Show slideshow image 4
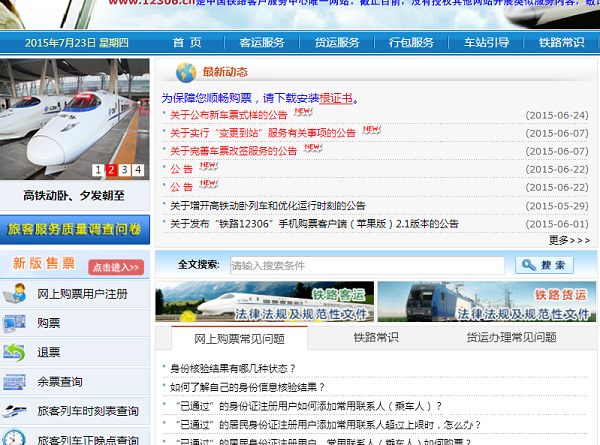The height and width of the screenshot is (445, 600). pos(138,170)
